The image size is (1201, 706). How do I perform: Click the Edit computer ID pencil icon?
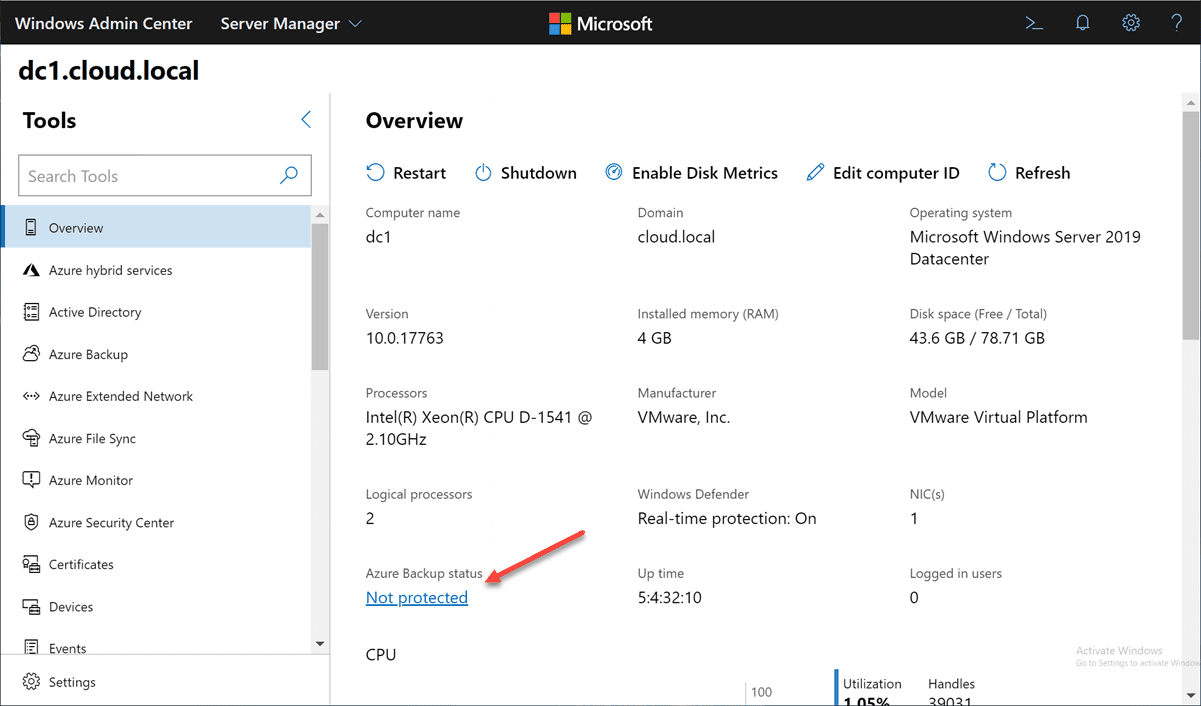tap(816, 173)
